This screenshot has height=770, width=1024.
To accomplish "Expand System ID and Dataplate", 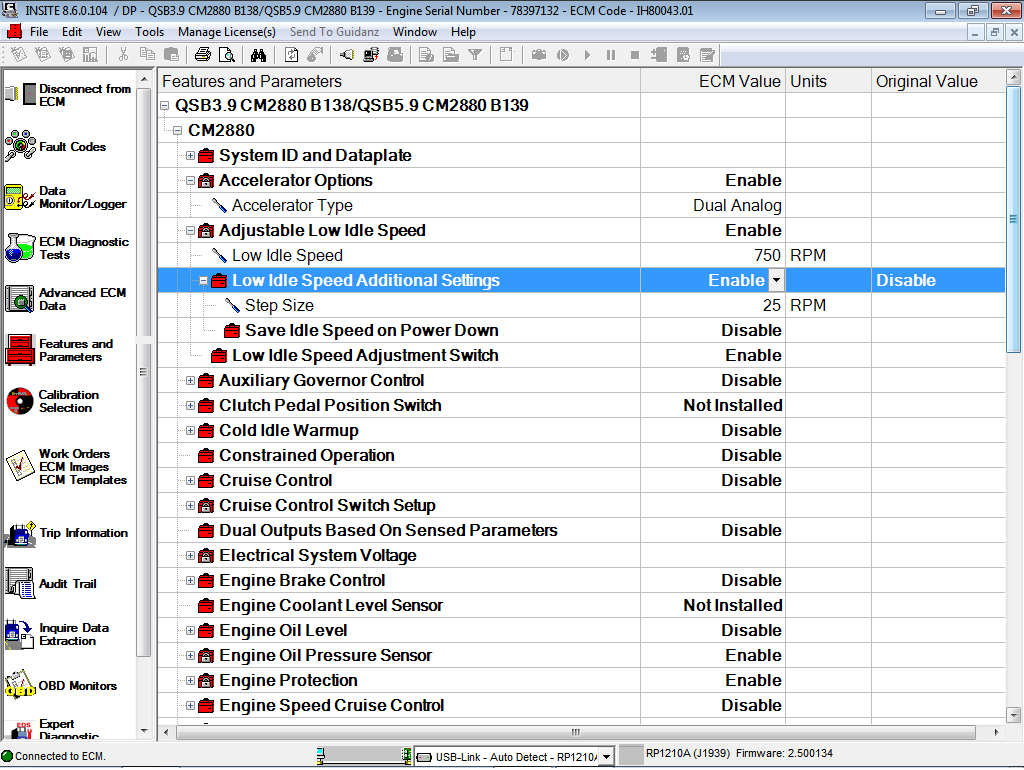I will 190,155.
